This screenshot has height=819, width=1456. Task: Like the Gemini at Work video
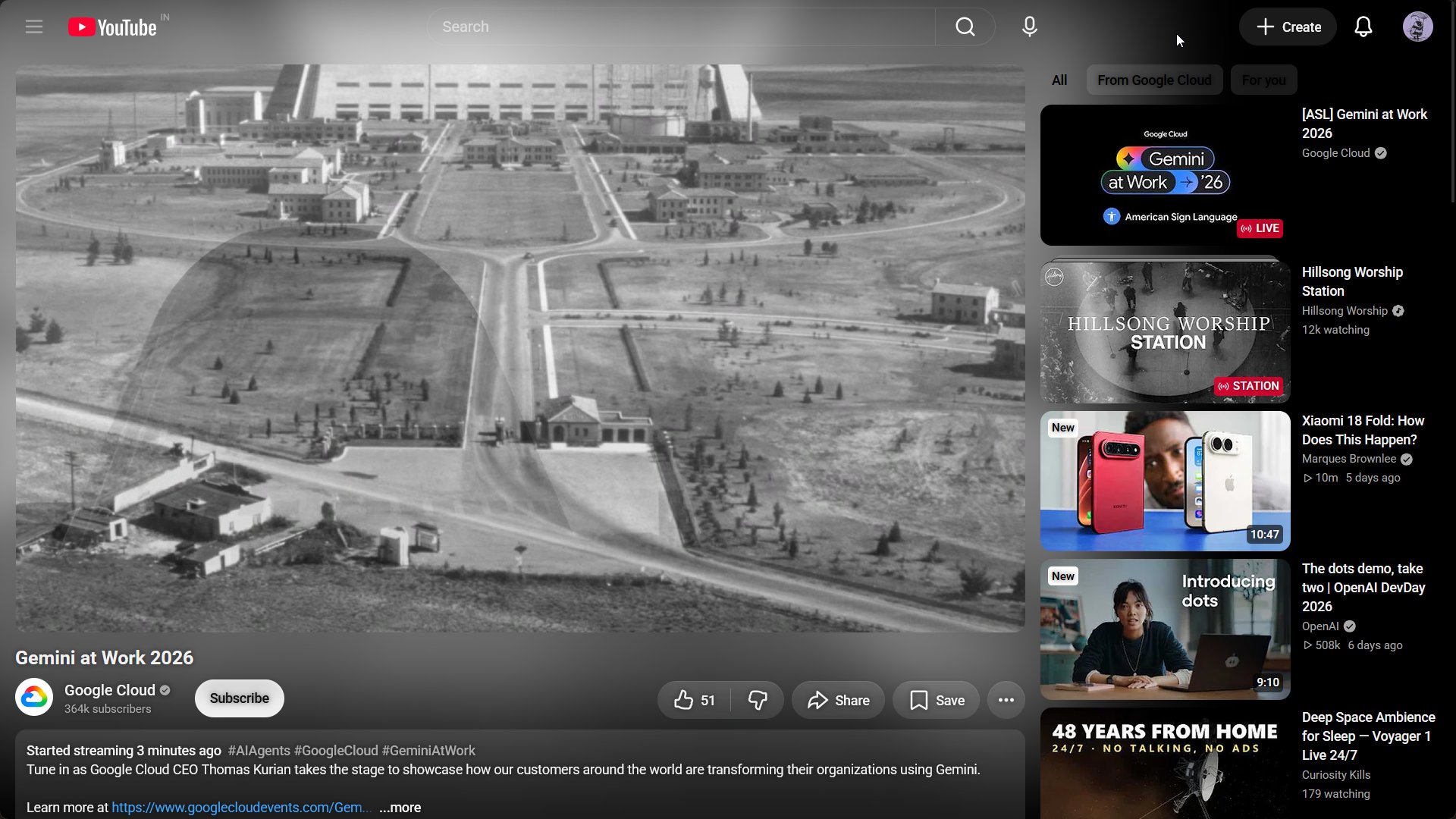point(694,700)
